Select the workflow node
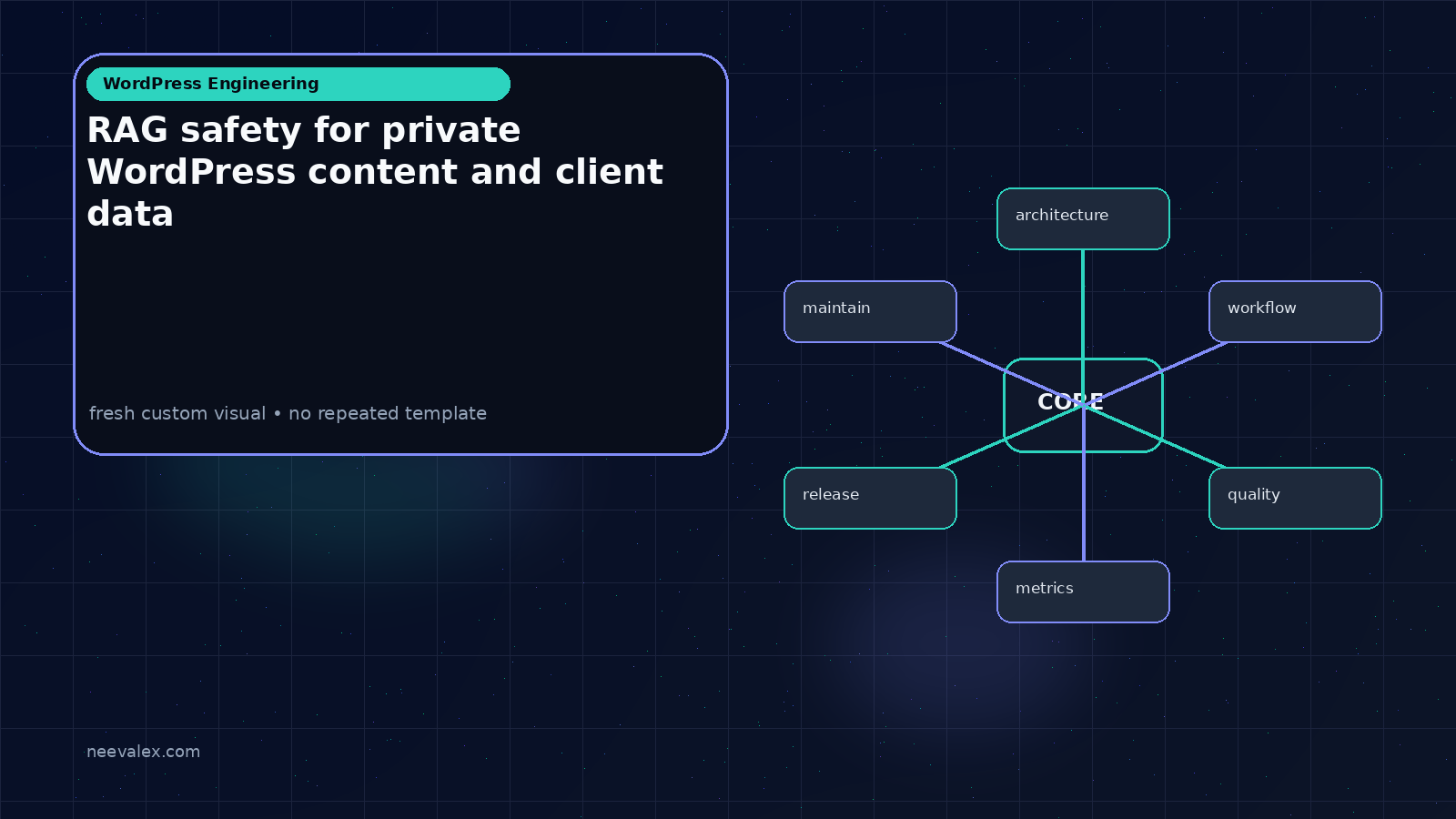Viewport: 1456px width, 819px height. click(x=1295, y=311)
